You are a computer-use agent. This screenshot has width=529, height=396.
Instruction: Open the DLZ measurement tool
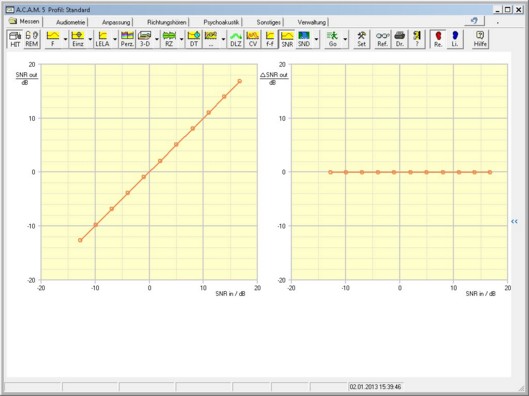coord(236,39)
